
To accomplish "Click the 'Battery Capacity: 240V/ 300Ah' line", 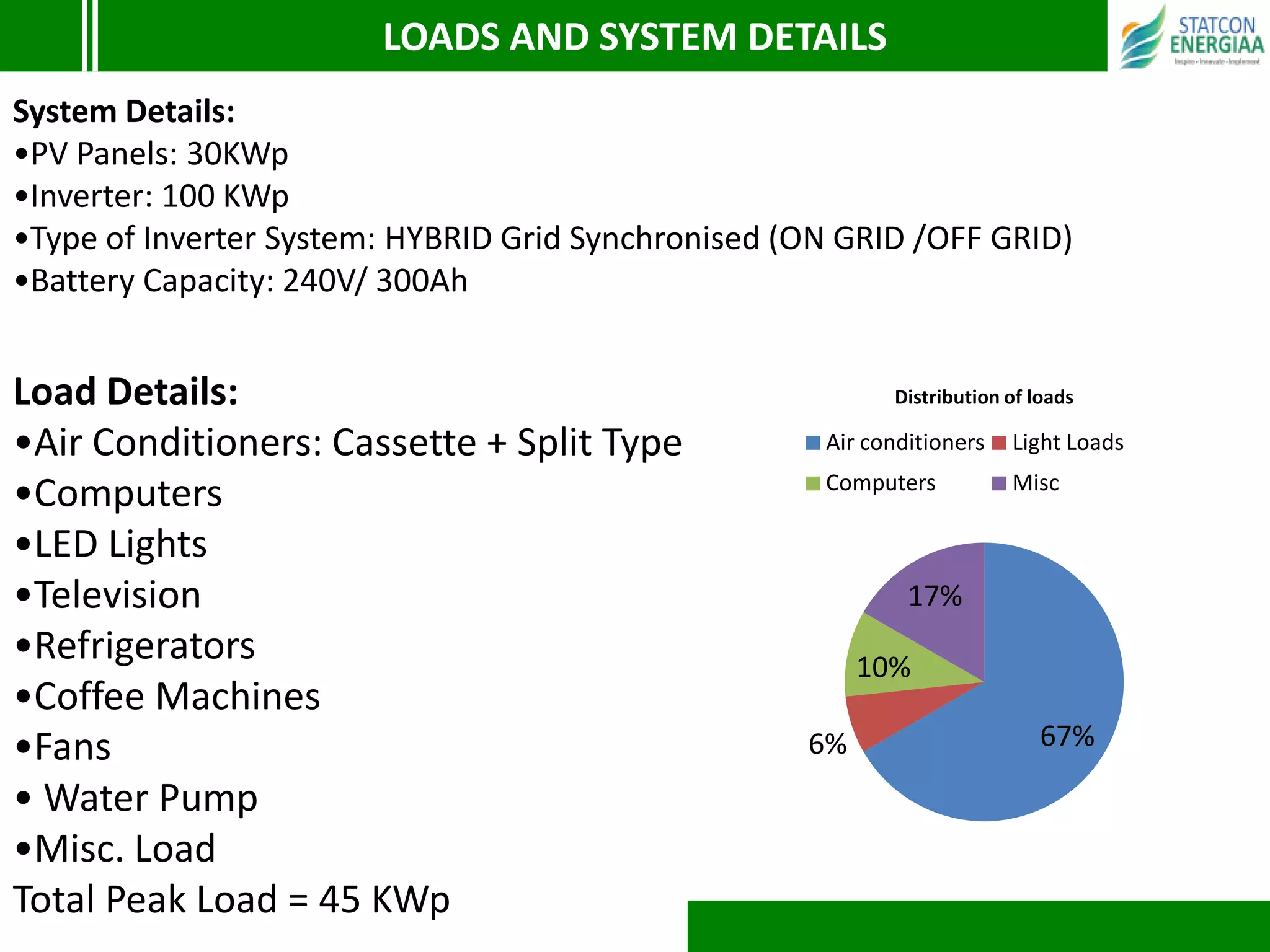I will (241, 281).
